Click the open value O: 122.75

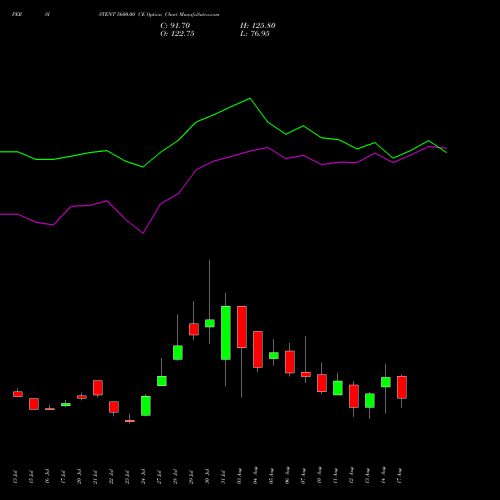pyautogui.click(x=177, y=34)
